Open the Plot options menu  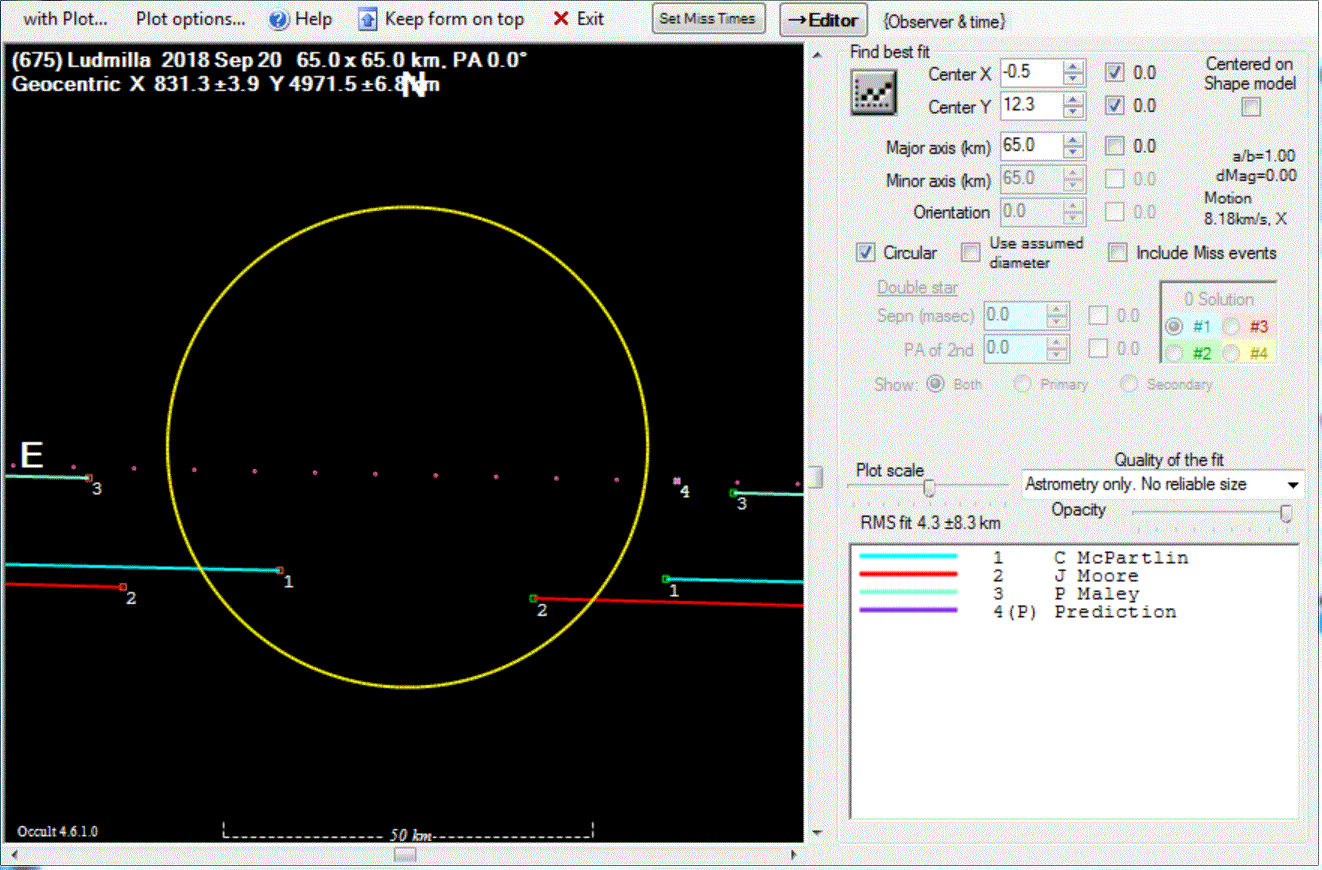(190, 19)
